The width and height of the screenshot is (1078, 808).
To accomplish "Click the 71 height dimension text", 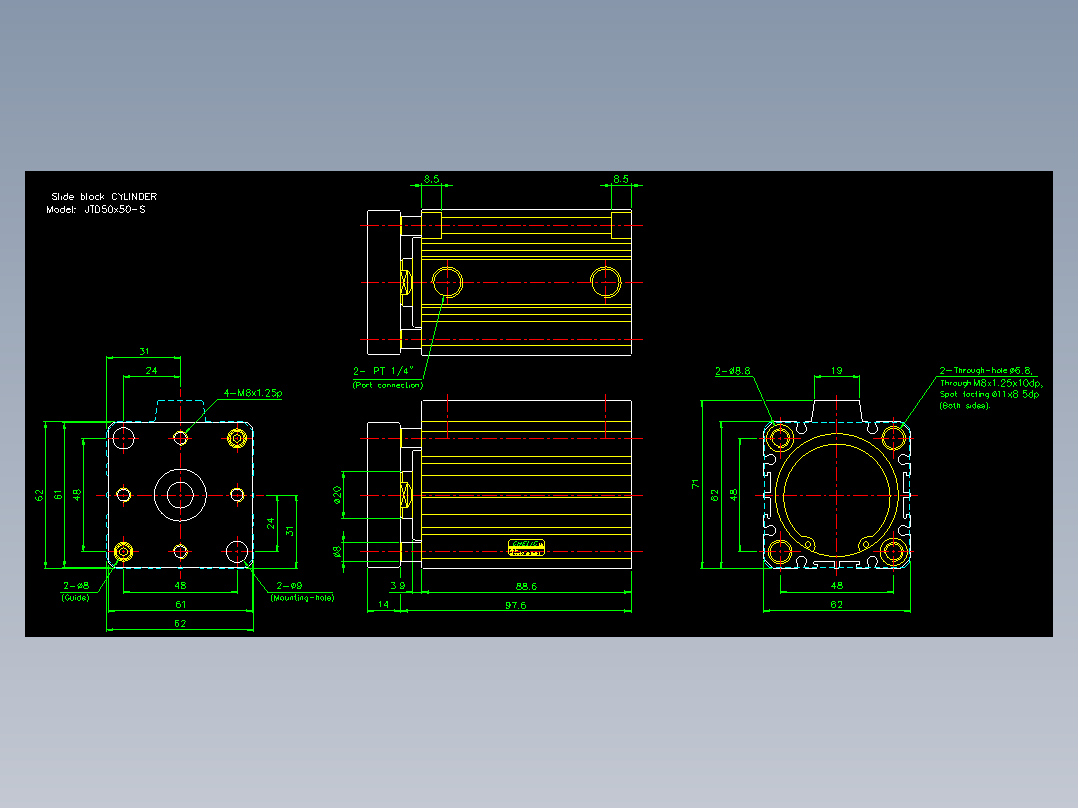I will (x=695, y=484).
